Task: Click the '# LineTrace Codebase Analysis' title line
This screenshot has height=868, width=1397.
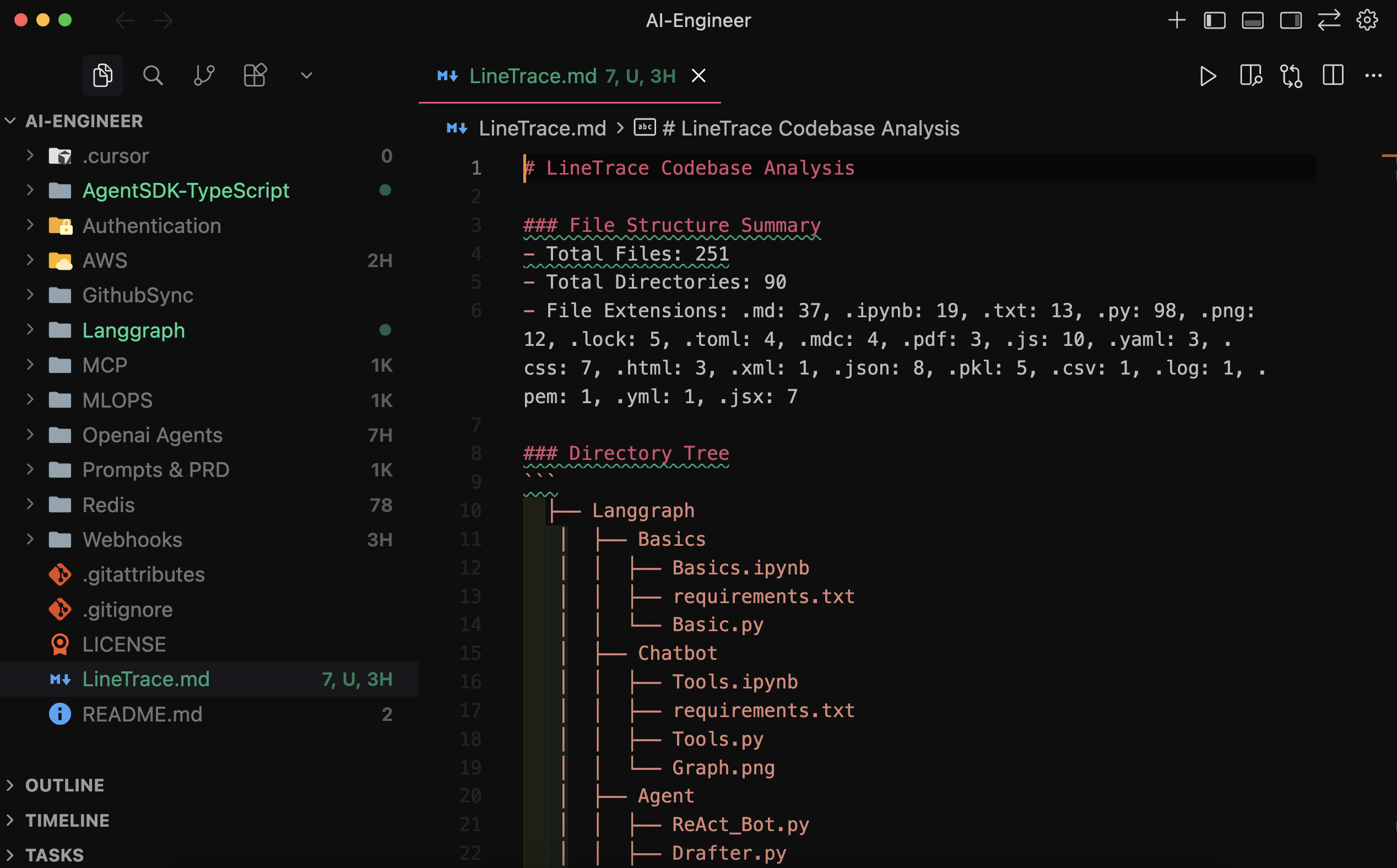Action: [689, 167]
